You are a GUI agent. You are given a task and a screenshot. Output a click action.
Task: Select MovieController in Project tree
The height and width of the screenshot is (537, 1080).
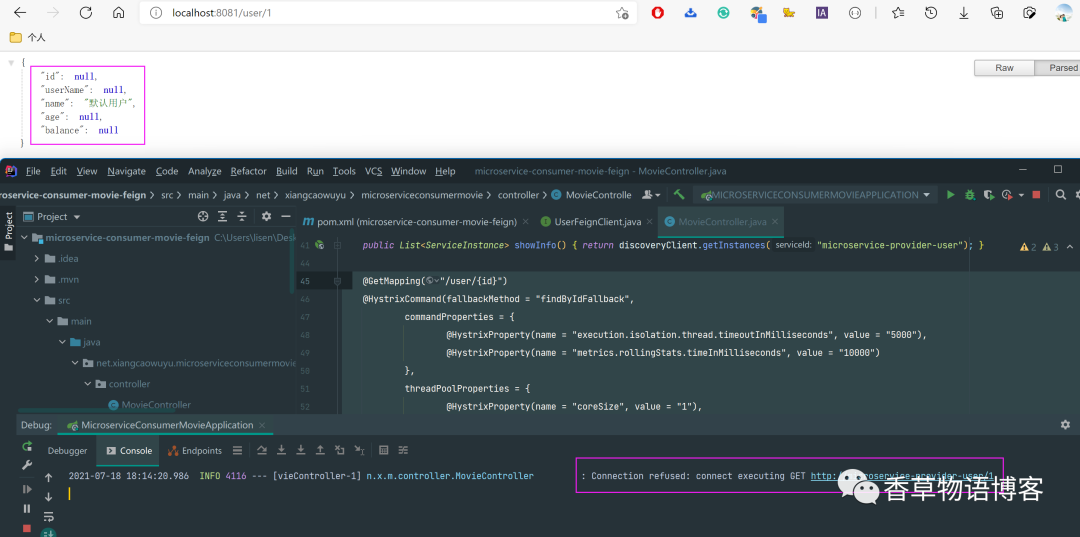pyautogui.click(x=149, y=404)
